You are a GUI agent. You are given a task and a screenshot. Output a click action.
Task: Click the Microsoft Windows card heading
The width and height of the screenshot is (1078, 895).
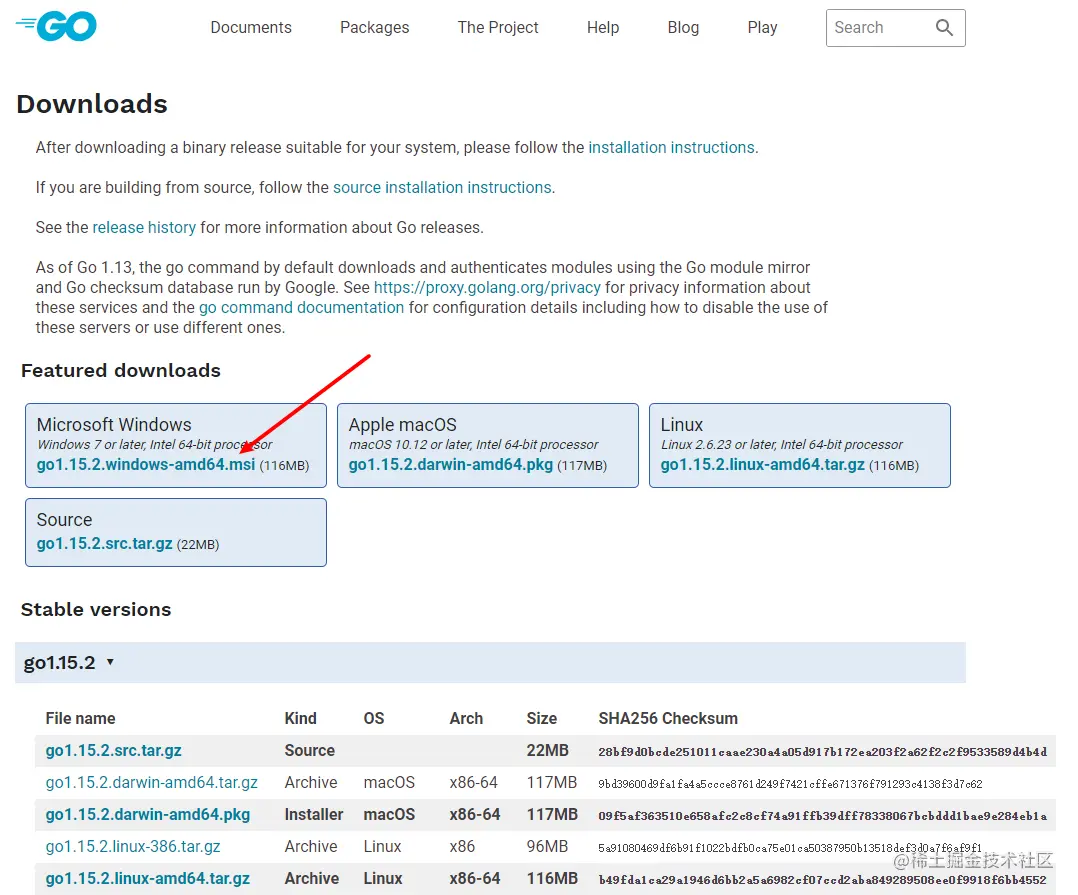tap(114, 425)
